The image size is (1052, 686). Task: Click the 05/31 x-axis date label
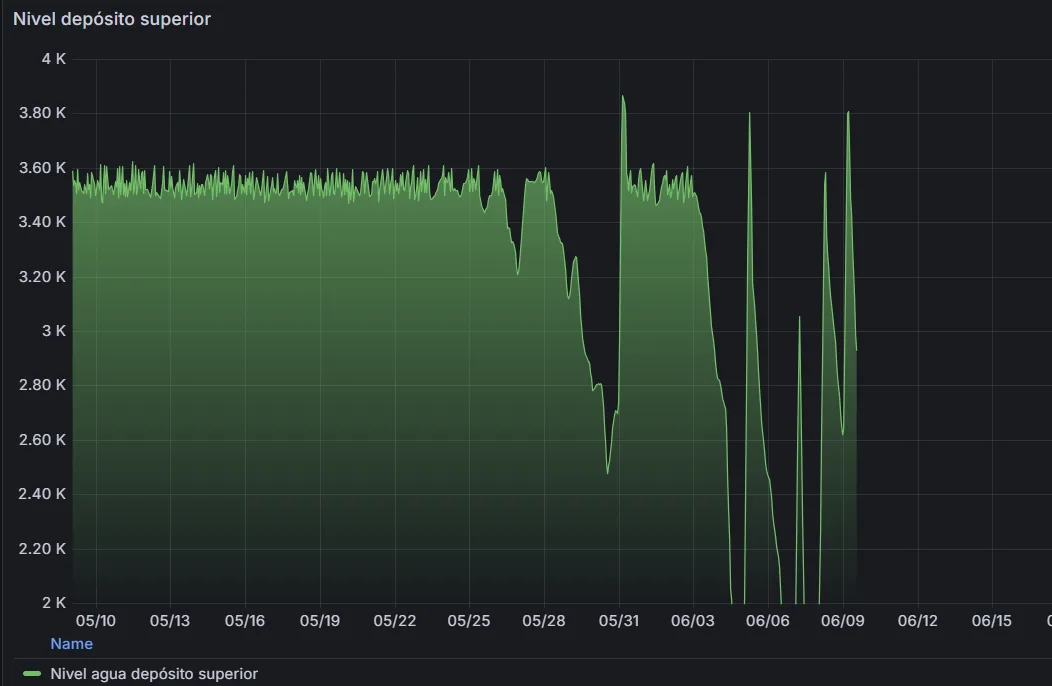(619, 621)
